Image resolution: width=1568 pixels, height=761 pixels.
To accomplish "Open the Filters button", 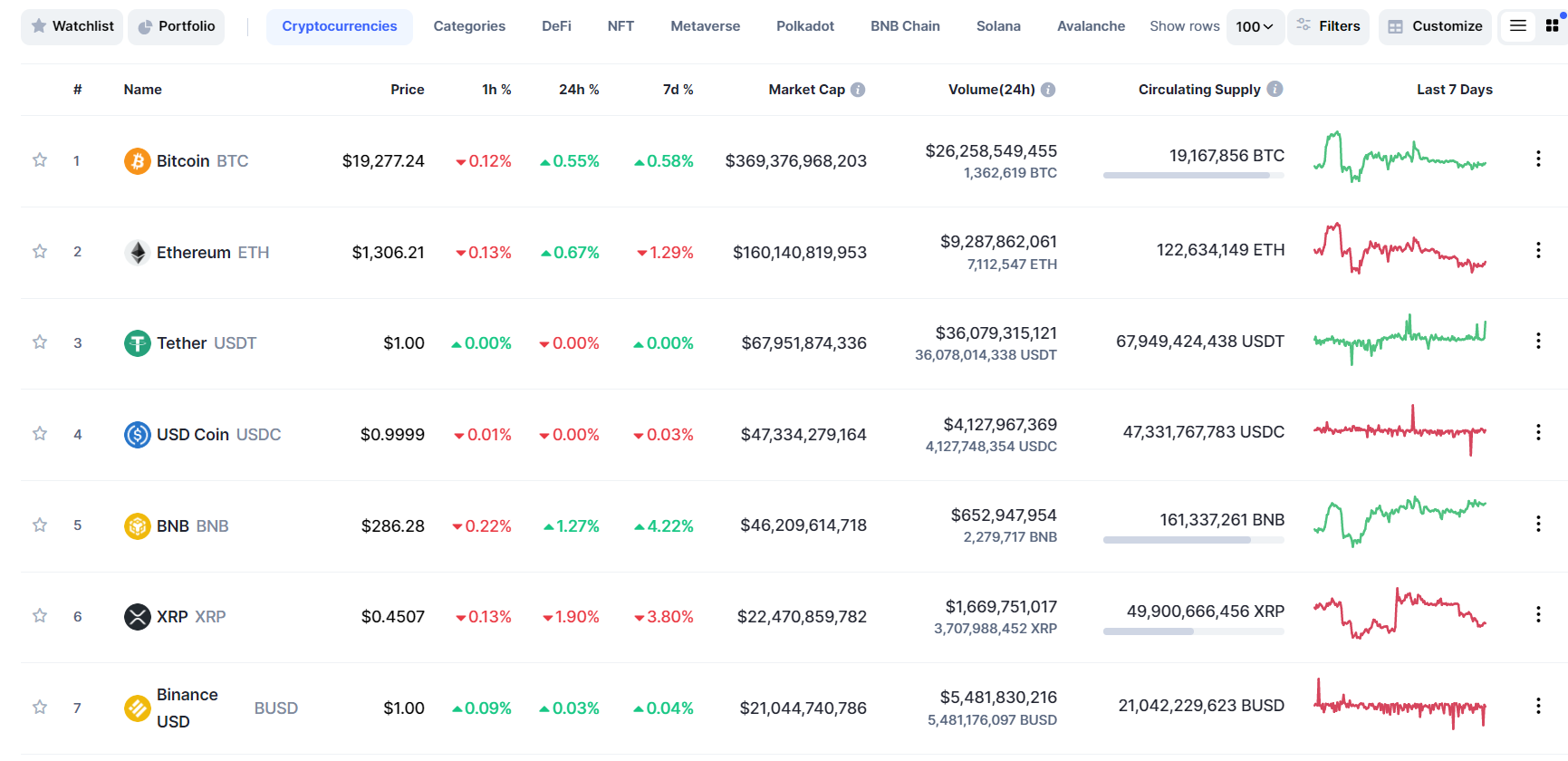I will pyautogui.click(x=1329, y=26).
